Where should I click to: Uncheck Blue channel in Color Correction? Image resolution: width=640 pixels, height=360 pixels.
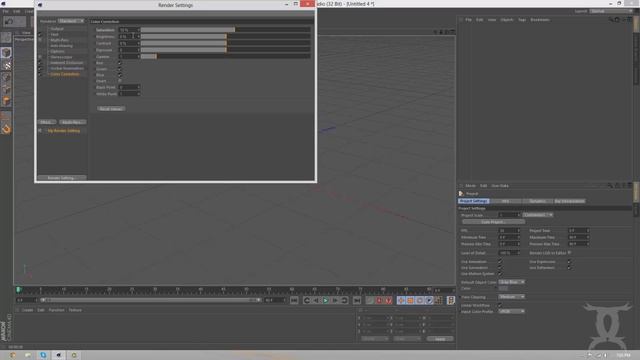pyautogui.click(x=120, y=75)
